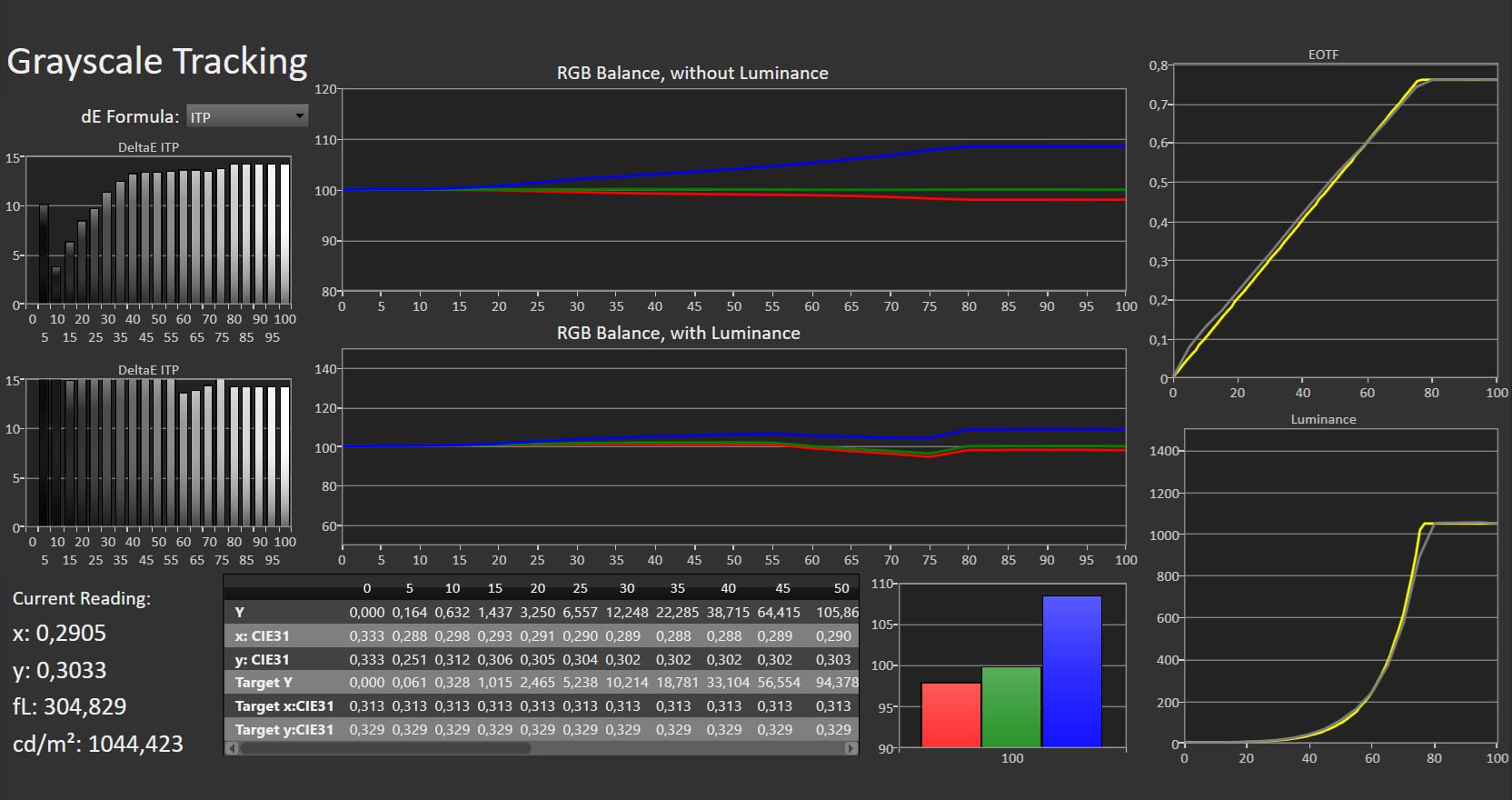Select the Target x:CIE31 row header

283,706
